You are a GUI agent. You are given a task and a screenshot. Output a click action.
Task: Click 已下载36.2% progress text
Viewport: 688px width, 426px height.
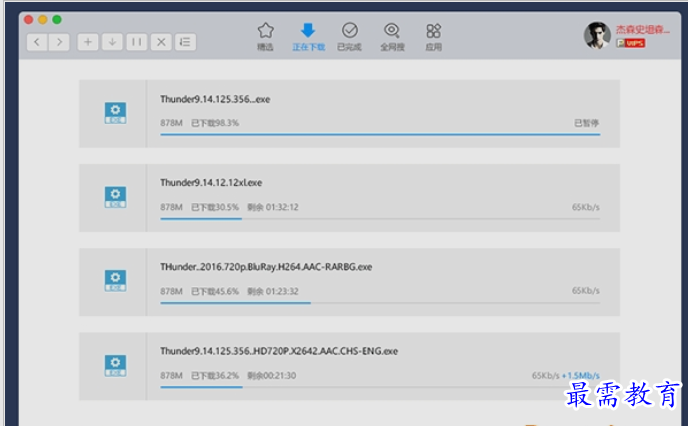tap(215, 376)
